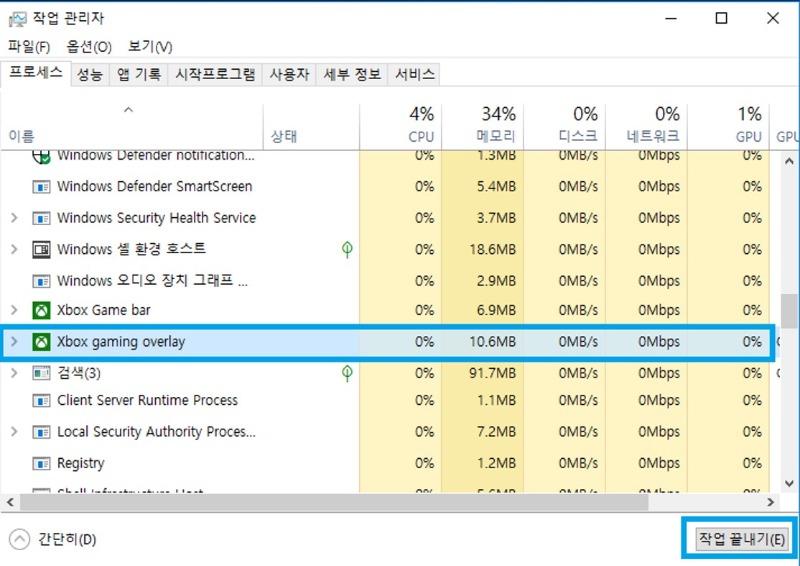Click the horizontal scrollbar thumb

334,503
